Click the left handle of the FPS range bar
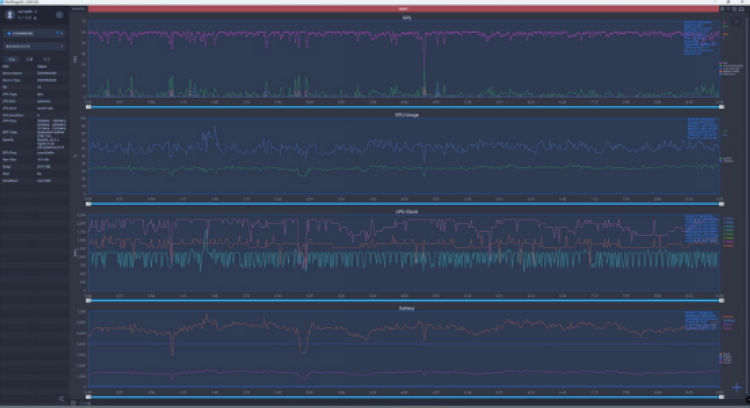This screenshot has width=750, height=408. tap(89, 105)
